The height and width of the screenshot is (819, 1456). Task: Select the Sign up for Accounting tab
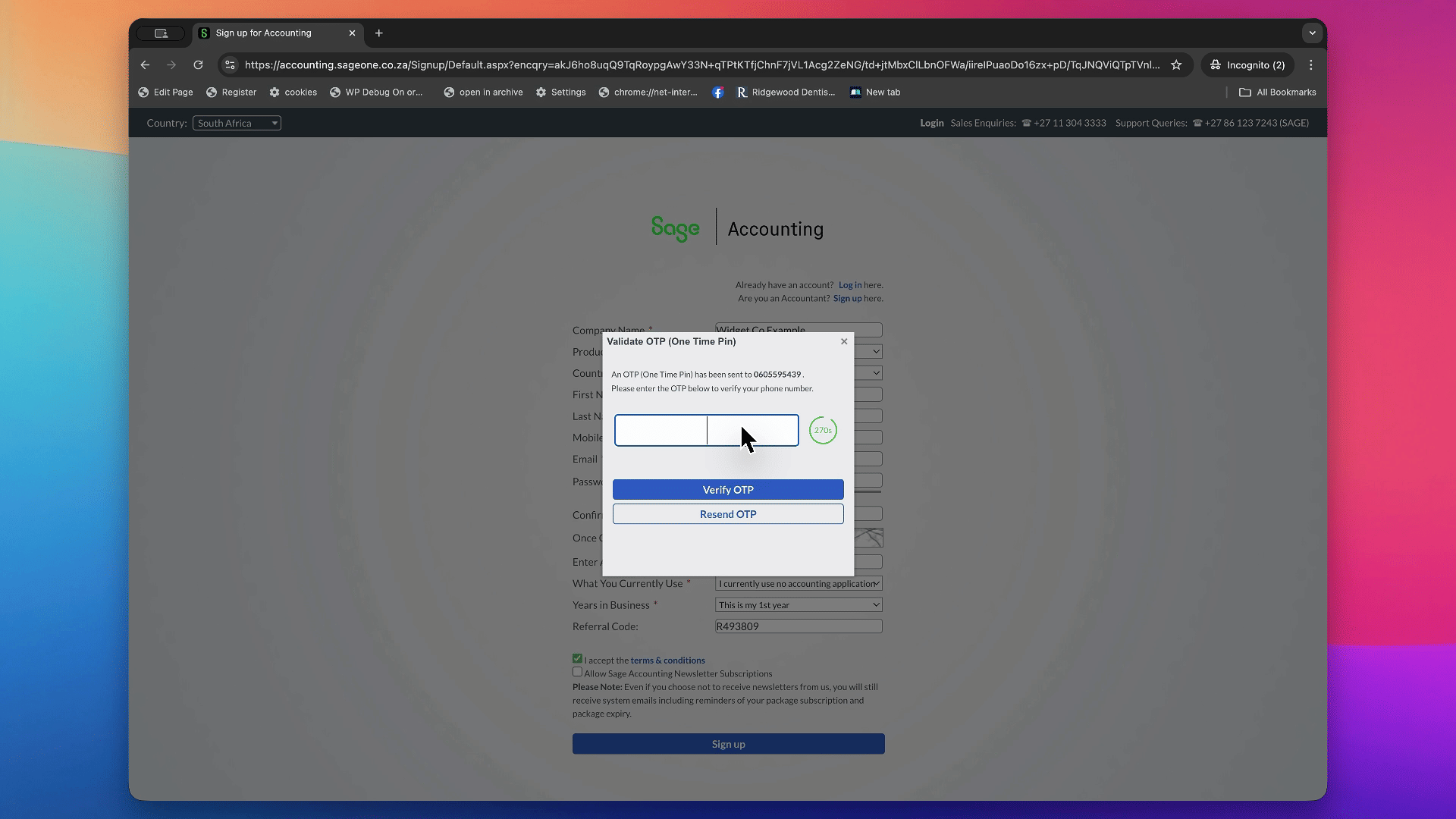(x=278, y=33)
